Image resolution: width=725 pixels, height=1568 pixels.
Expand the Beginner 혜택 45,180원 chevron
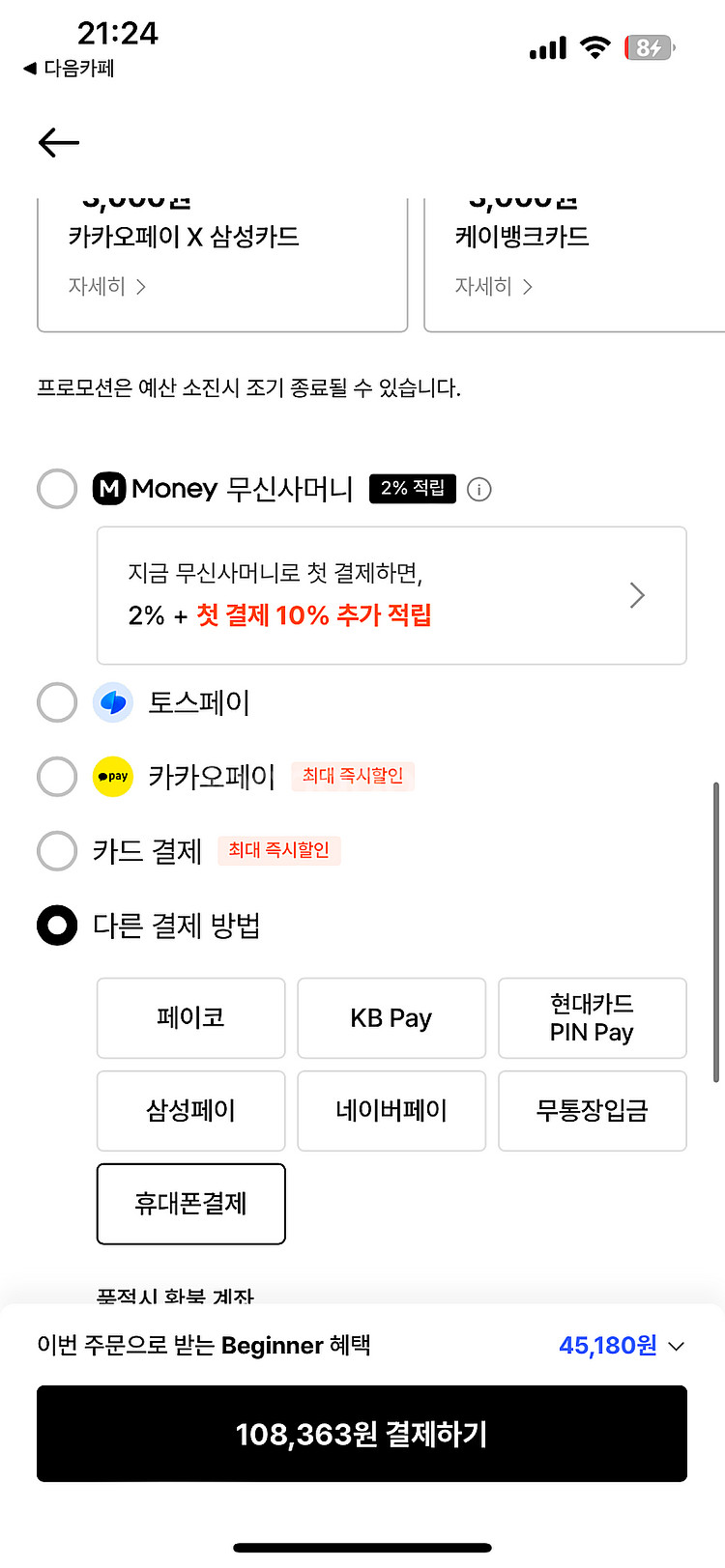coord(677,1347)
